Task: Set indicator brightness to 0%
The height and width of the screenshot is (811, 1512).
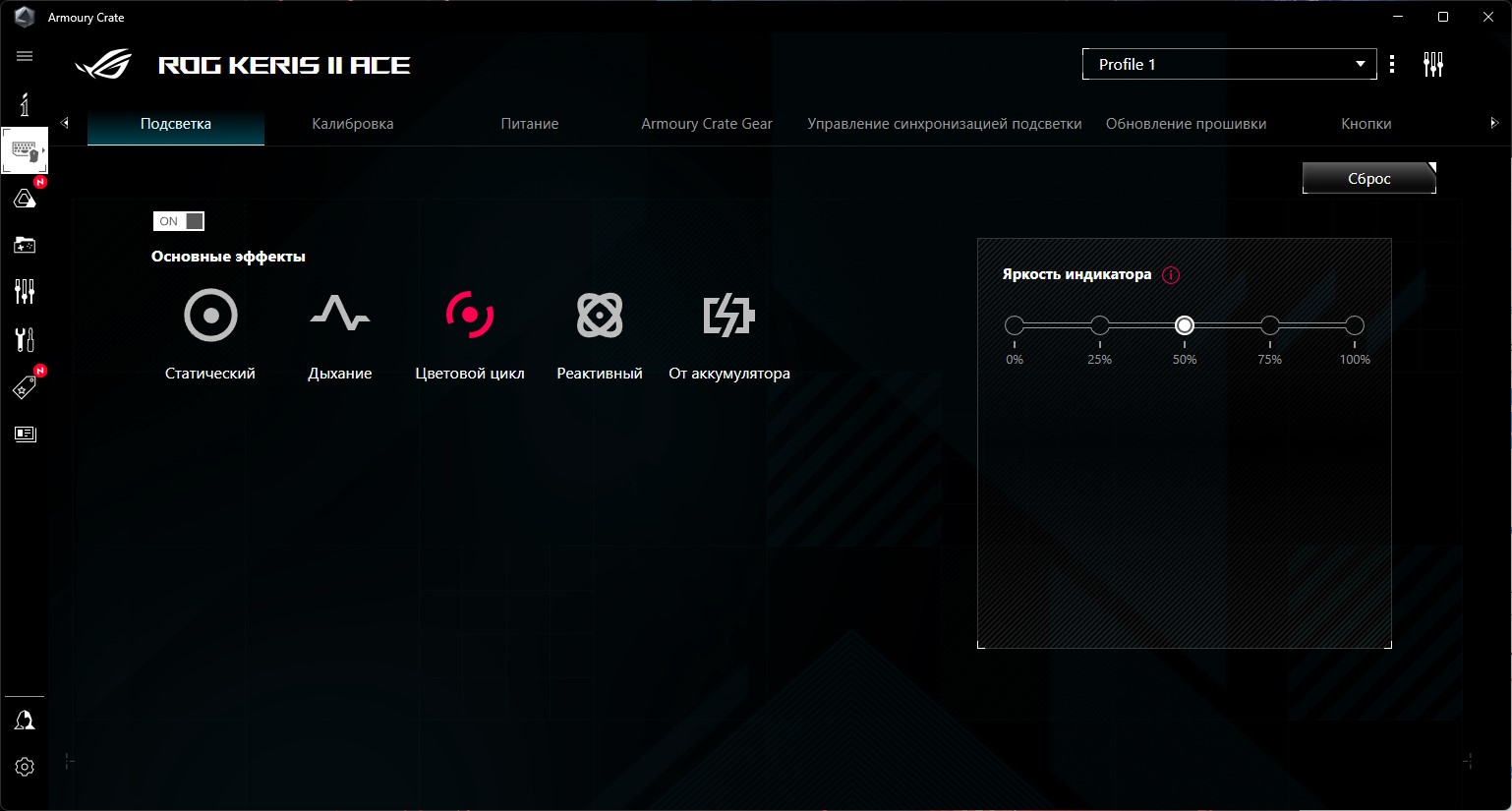Action: [1015, 325]
